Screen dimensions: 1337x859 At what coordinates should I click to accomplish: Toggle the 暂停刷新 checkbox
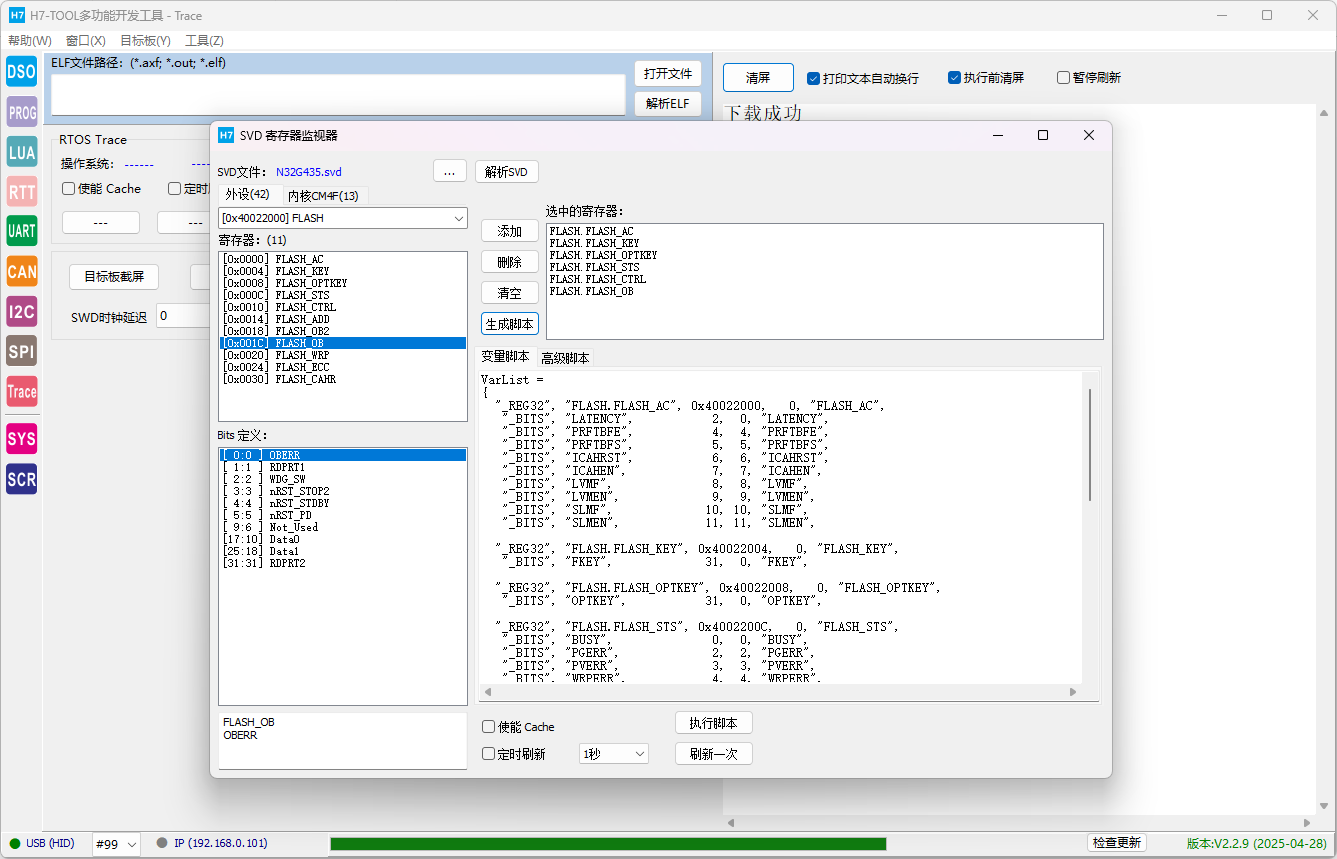click(x=1064, y=78)
